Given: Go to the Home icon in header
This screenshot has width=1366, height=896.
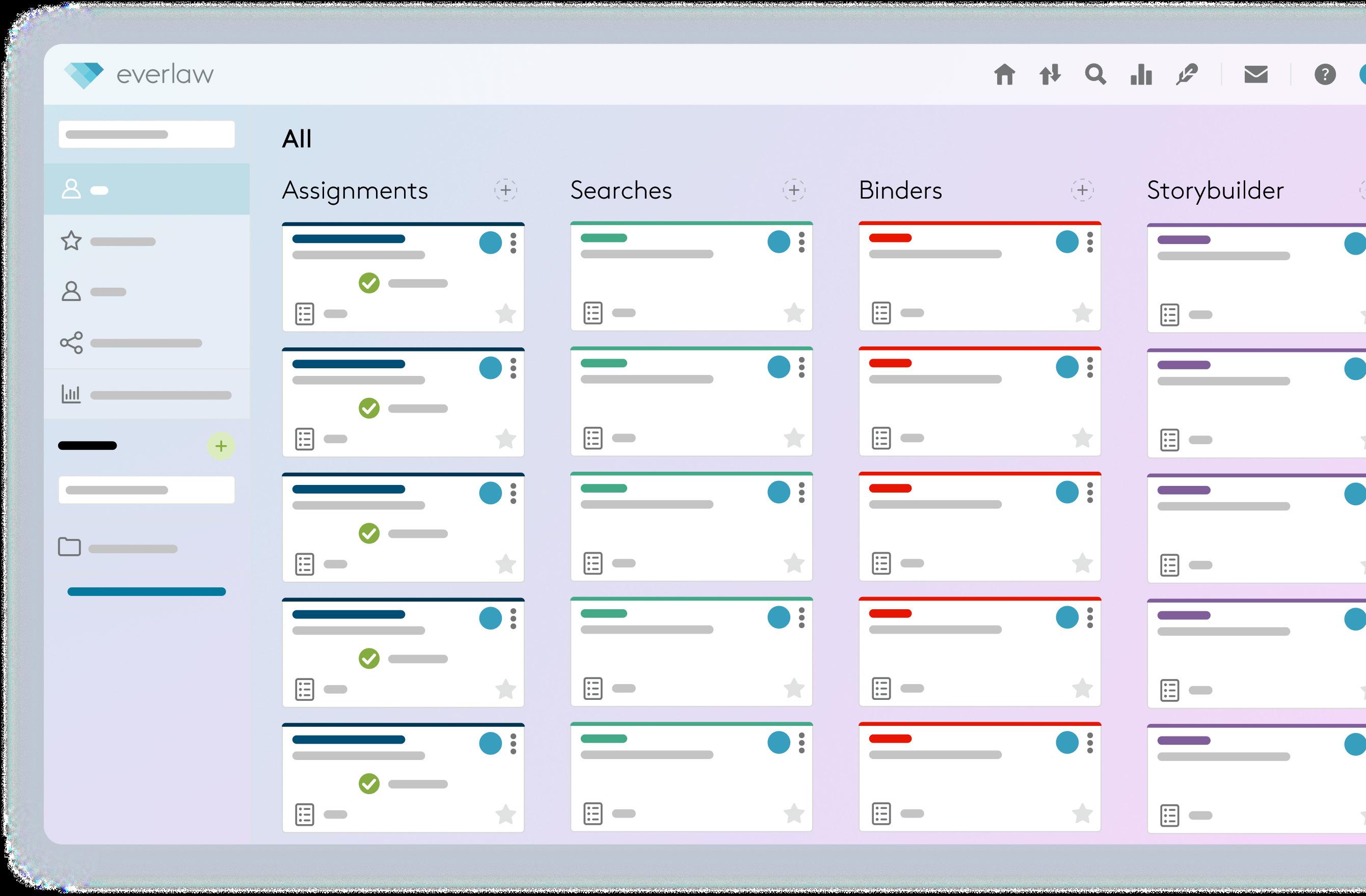Looking at the screenshot, I should [x=1004, y=74].
